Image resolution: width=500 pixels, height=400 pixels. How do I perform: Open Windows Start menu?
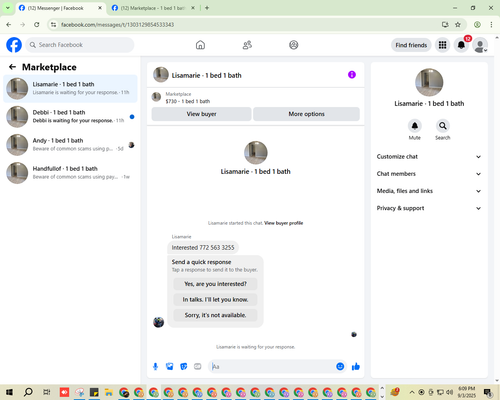(9, 392)
